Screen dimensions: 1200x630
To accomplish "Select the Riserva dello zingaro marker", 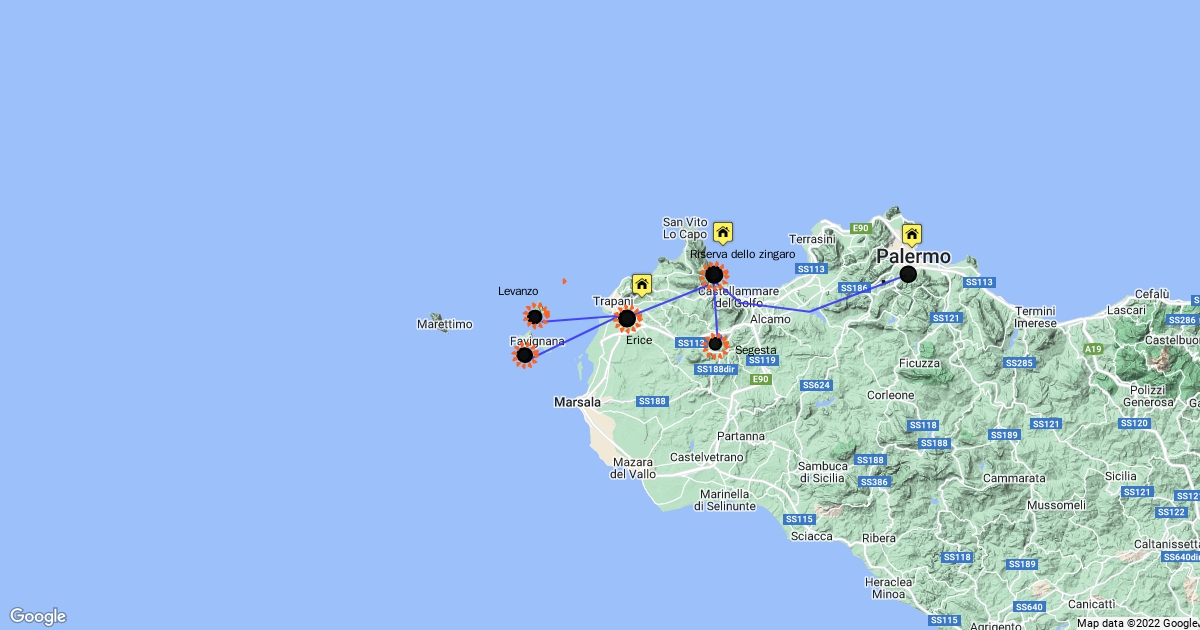I will click(x=714, y=274).
